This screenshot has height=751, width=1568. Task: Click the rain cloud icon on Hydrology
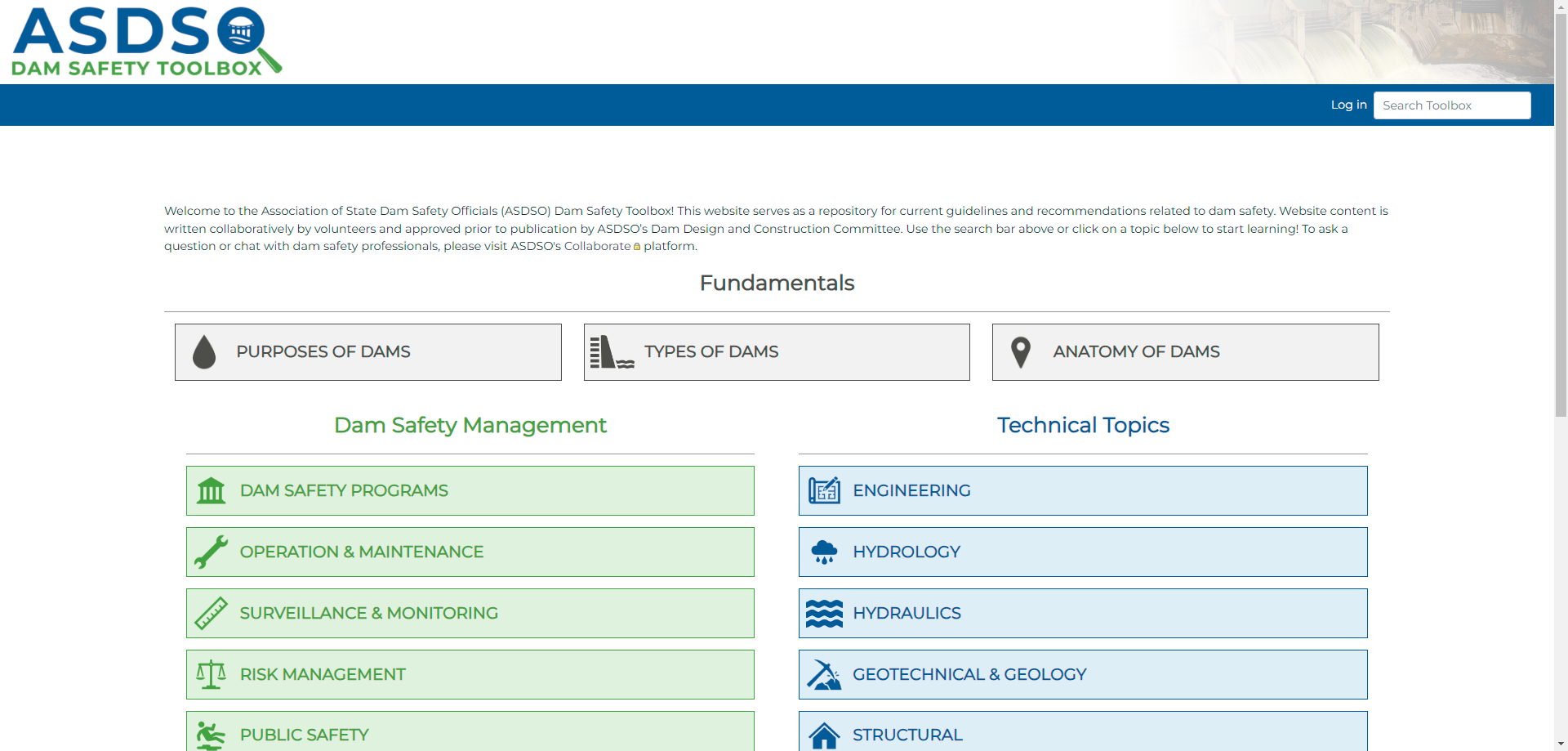(x=825, y=552)
